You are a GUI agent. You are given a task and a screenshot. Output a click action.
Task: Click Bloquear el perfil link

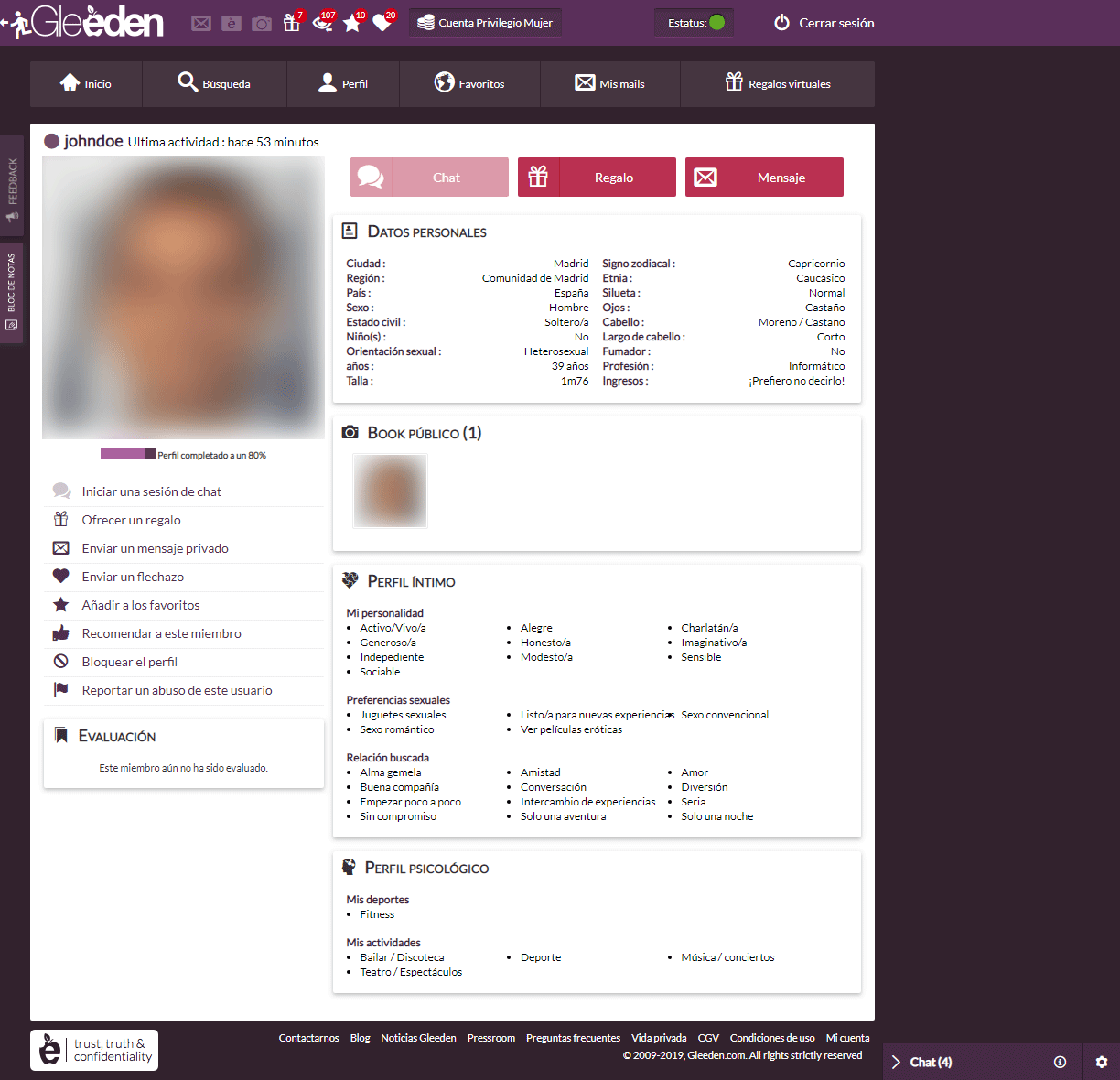(129, 662)
